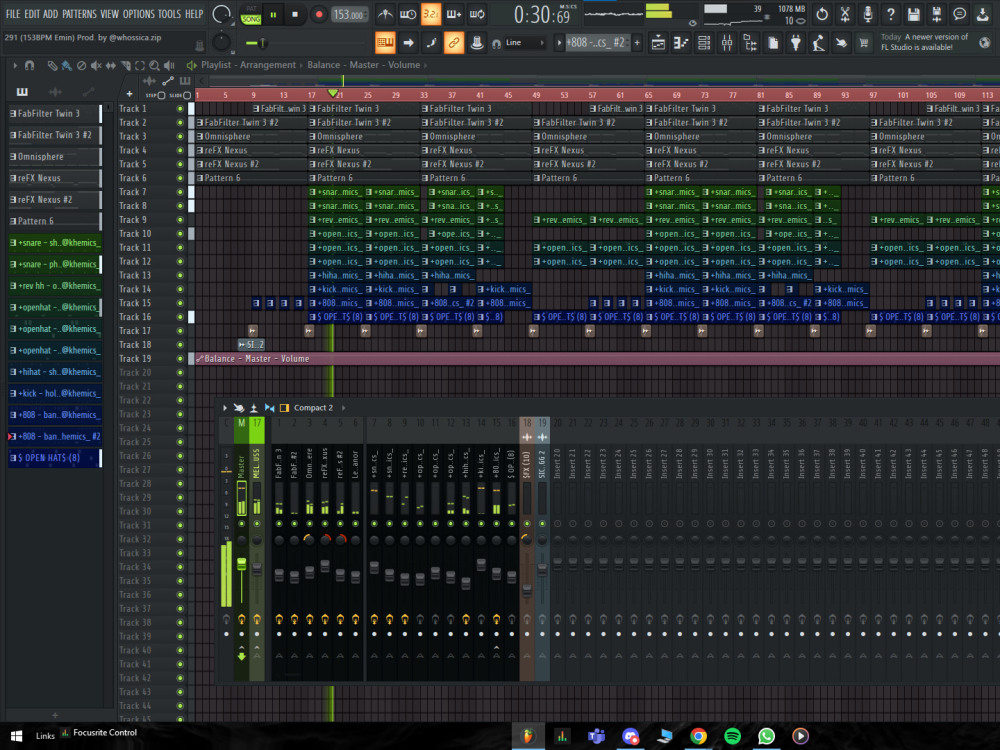Open the VIEW menu
This screenshot has height=750, width=1000.
110,13
